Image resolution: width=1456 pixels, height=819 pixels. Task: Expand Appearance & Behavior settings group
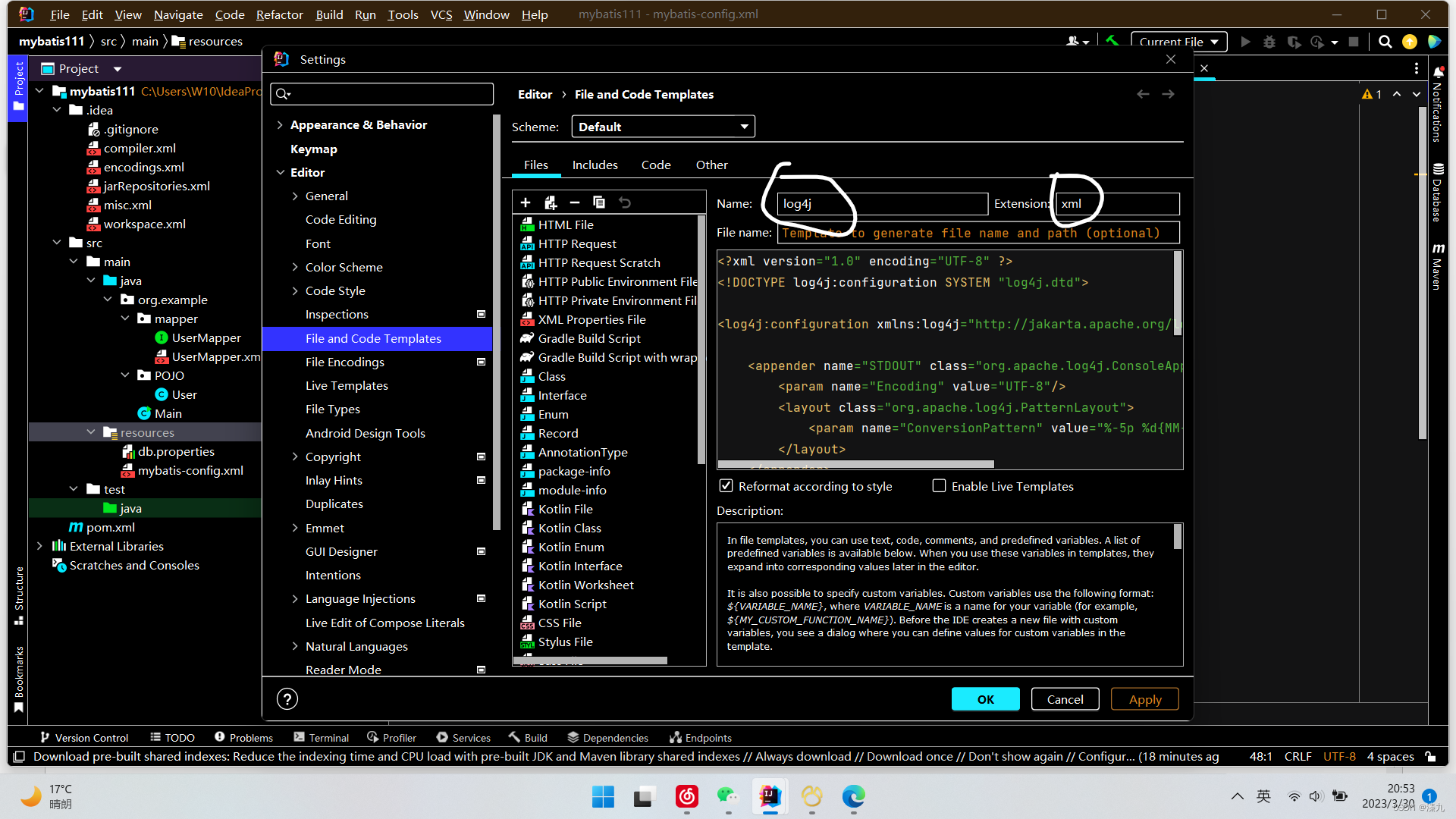[280, 125]
